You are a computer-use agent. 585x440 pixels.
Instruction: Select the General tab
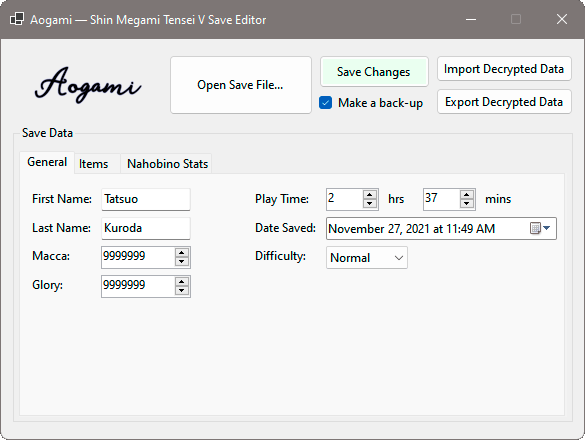tap(47, 162)
